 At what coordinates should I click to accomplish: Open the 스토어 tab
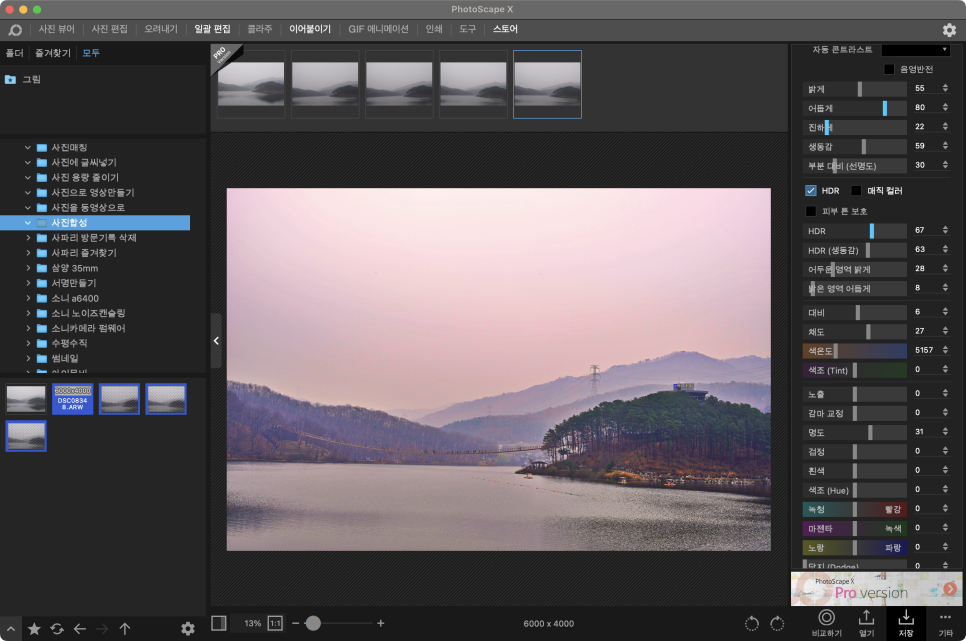click(x=505, y=30)
